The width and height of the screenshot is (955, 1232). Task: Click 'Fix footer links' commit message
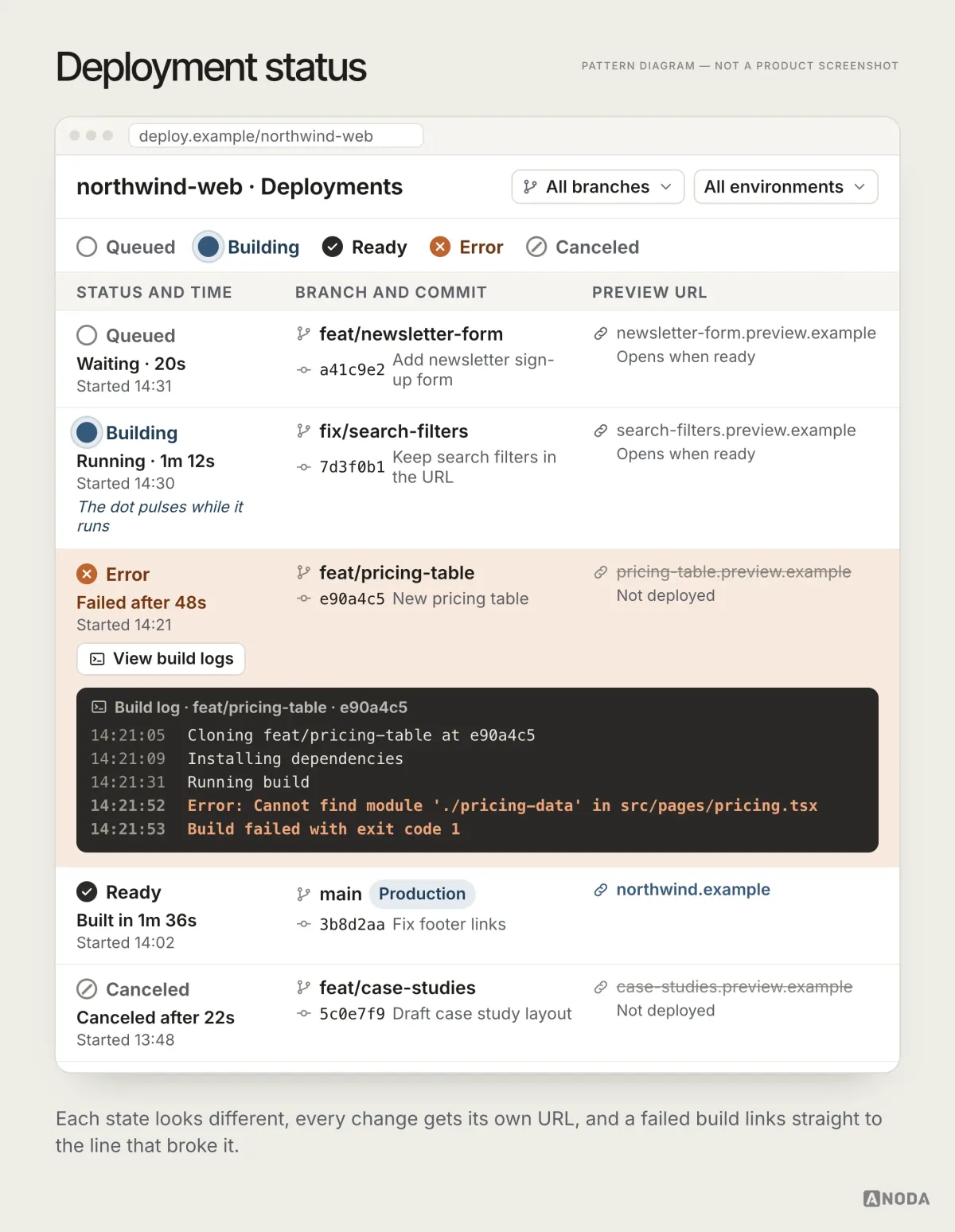click(449, 924)
